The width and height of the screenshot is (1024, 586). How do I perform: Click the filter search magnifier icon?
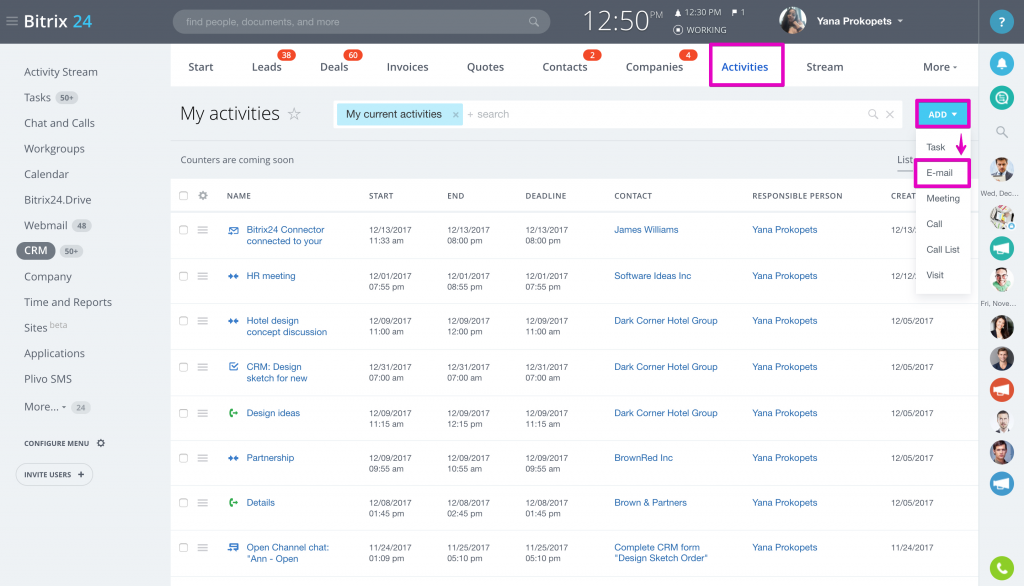click(x=872, y=114)
